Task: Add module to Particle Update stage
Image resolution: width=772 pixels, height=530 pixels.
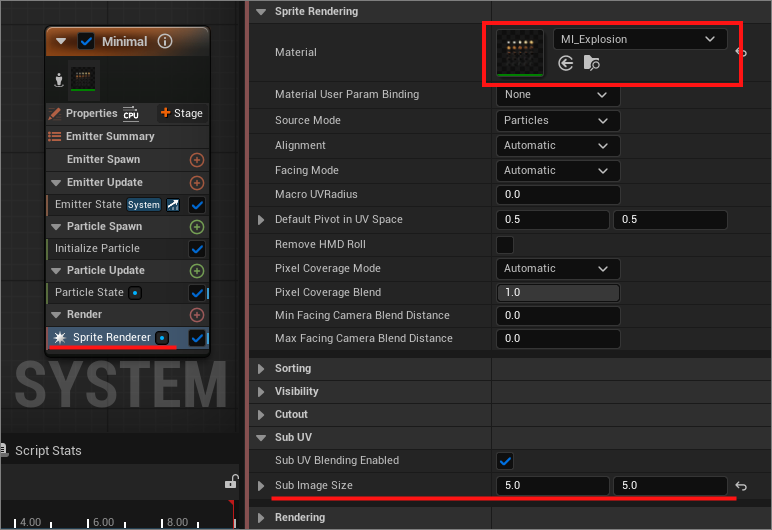Action: pyautogui.click(x=197, y=271)
